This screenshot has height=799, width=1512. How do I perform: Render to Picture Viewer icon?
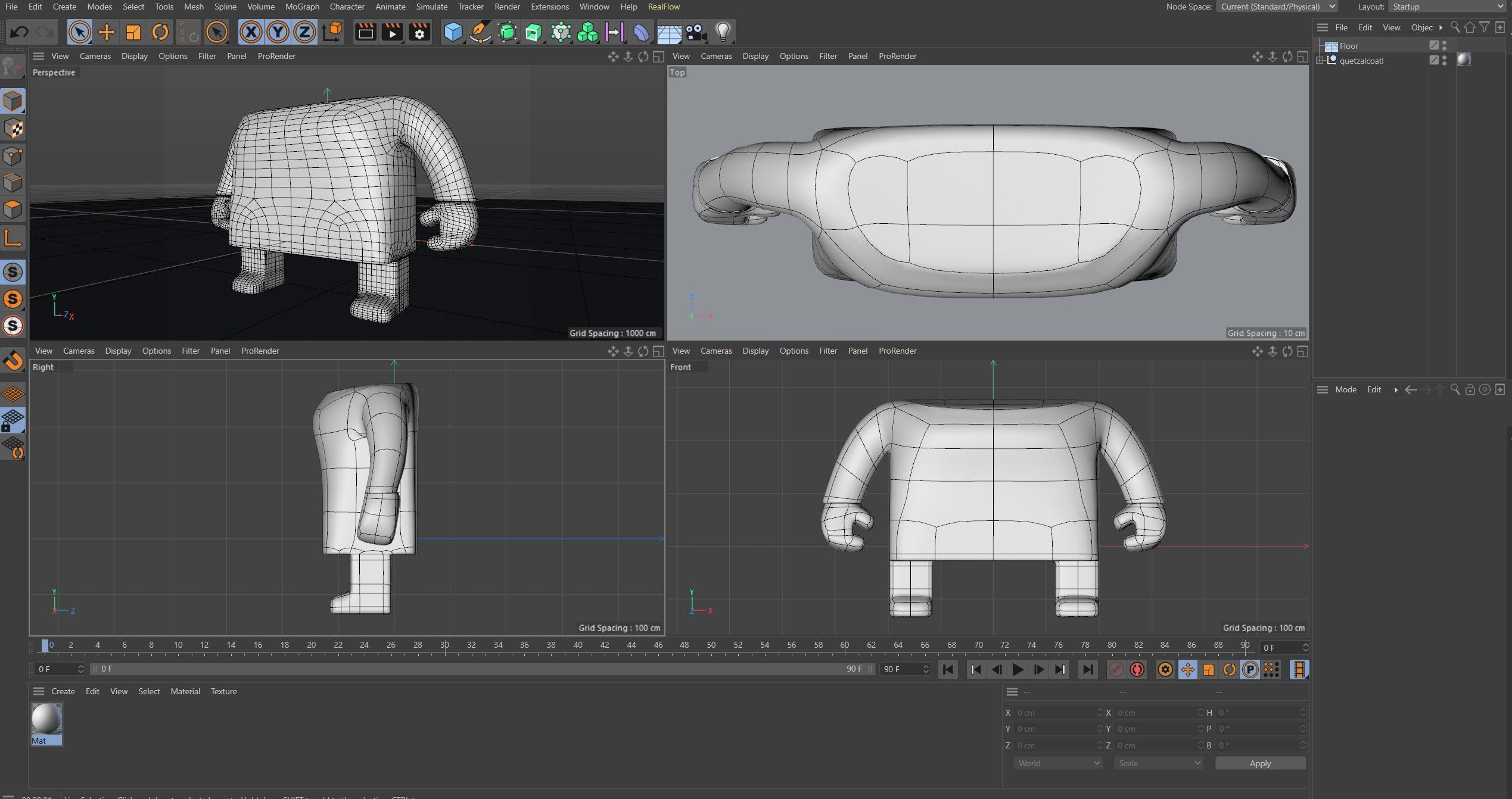(x=392, y=32)
